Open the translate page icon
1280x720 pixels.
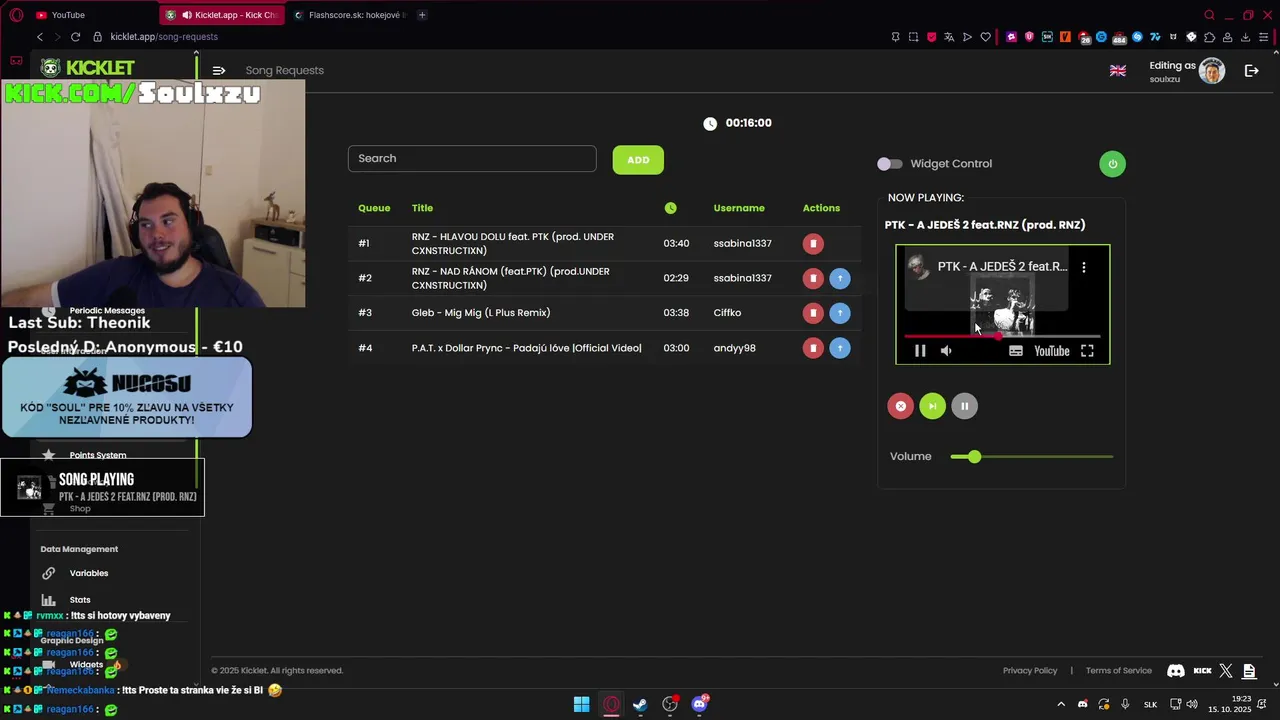[949, 37]
